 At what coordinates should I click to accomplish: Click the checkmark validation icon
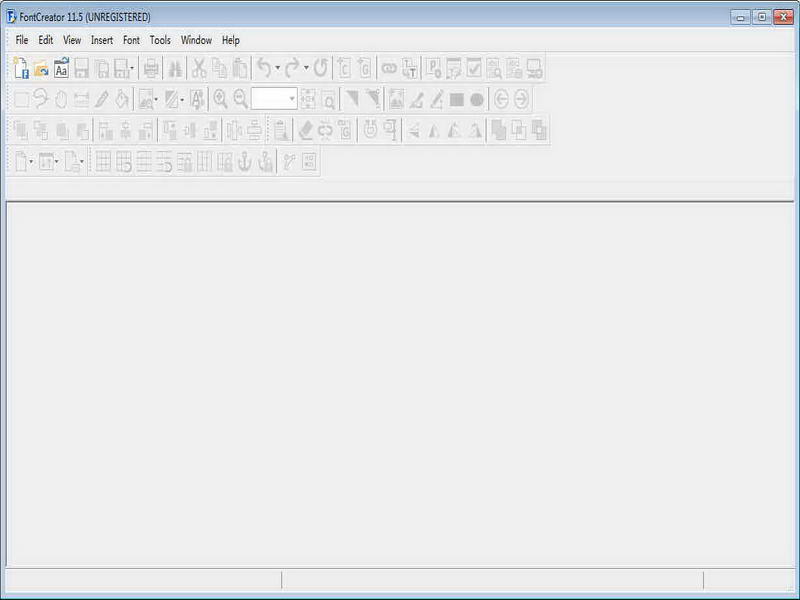(x=474, y=68)
